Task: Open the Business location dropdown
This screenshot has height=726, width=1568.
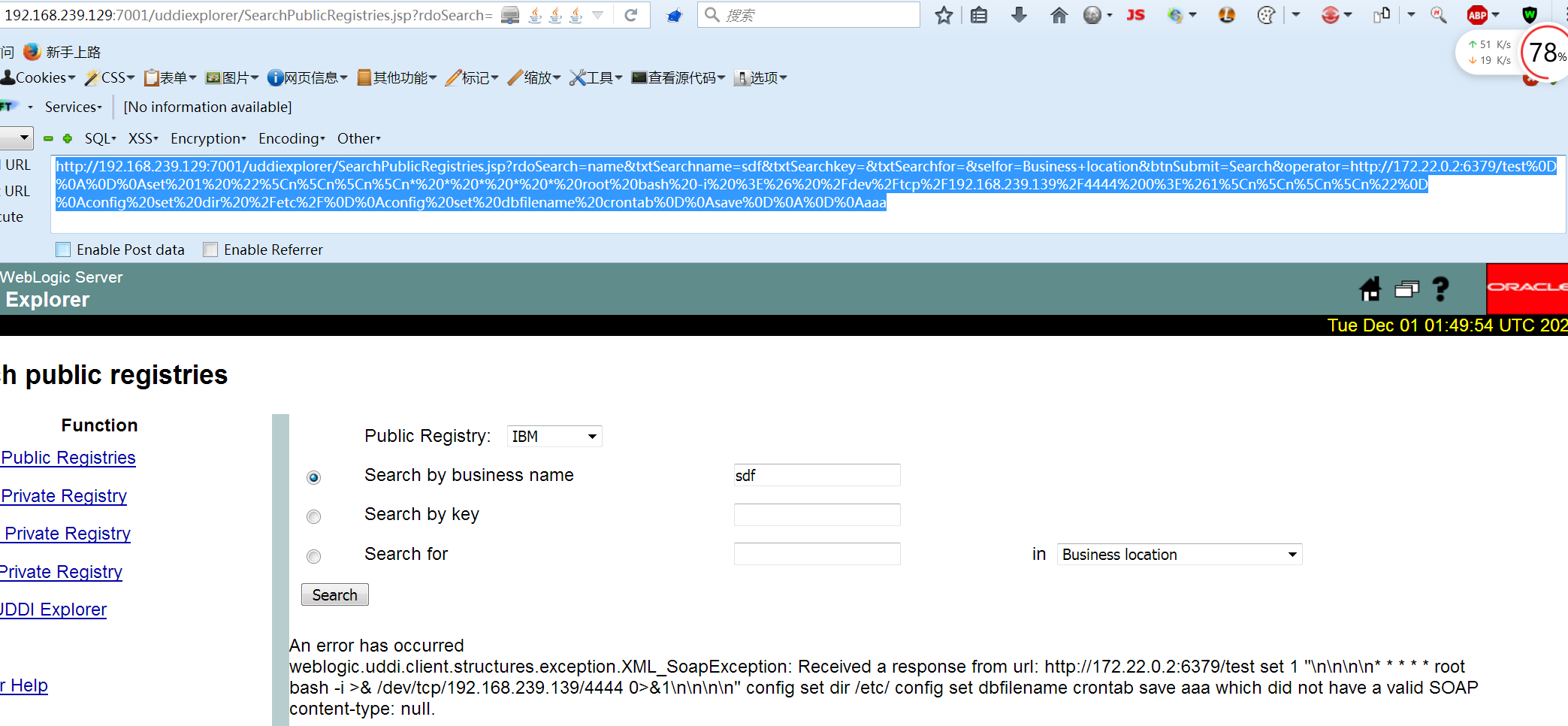Action: [x=1178, y=554]
